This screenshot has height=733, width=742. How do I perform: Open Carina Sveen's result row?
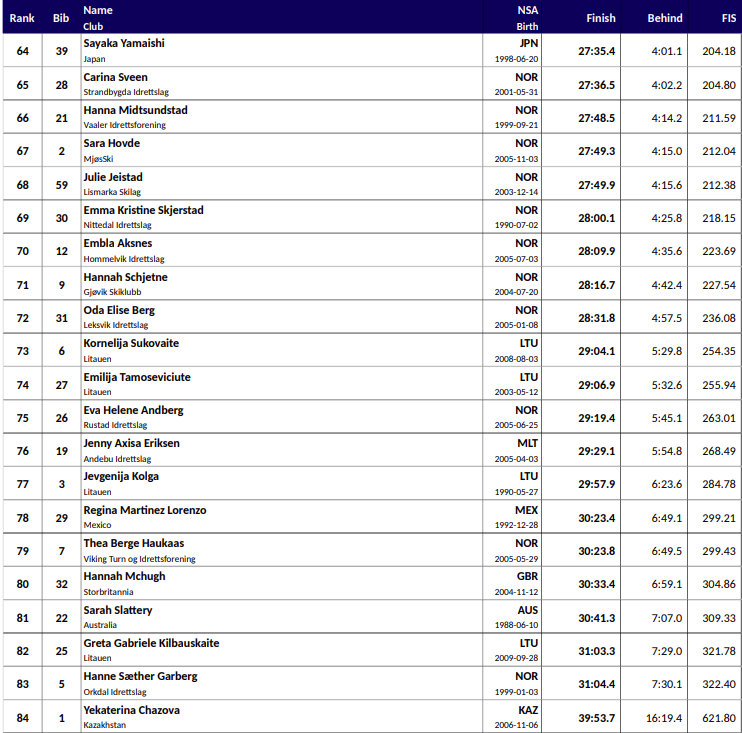115,77
